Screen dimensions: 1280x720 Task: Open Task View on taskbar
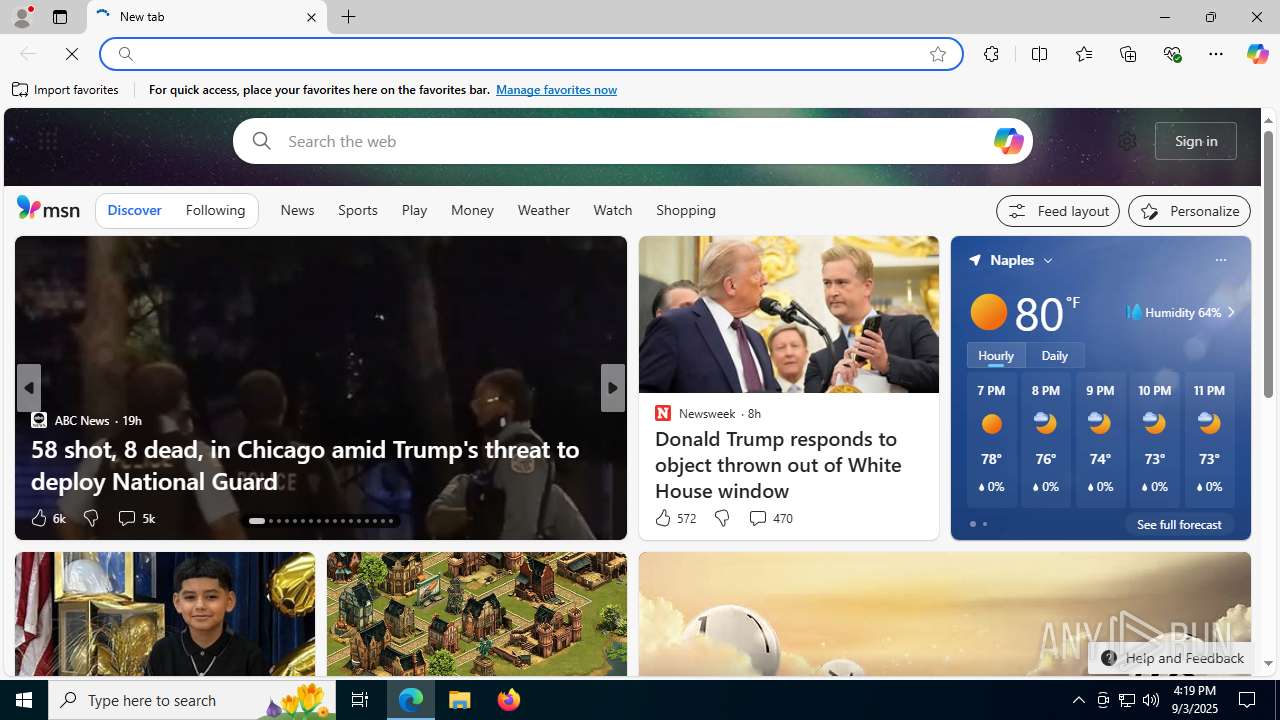click(360, 700)
